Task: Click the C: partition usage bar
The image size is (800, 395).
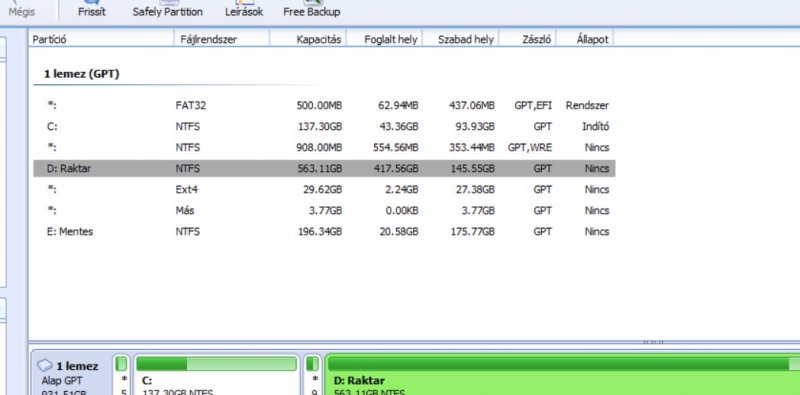Action: coord(216,364)
